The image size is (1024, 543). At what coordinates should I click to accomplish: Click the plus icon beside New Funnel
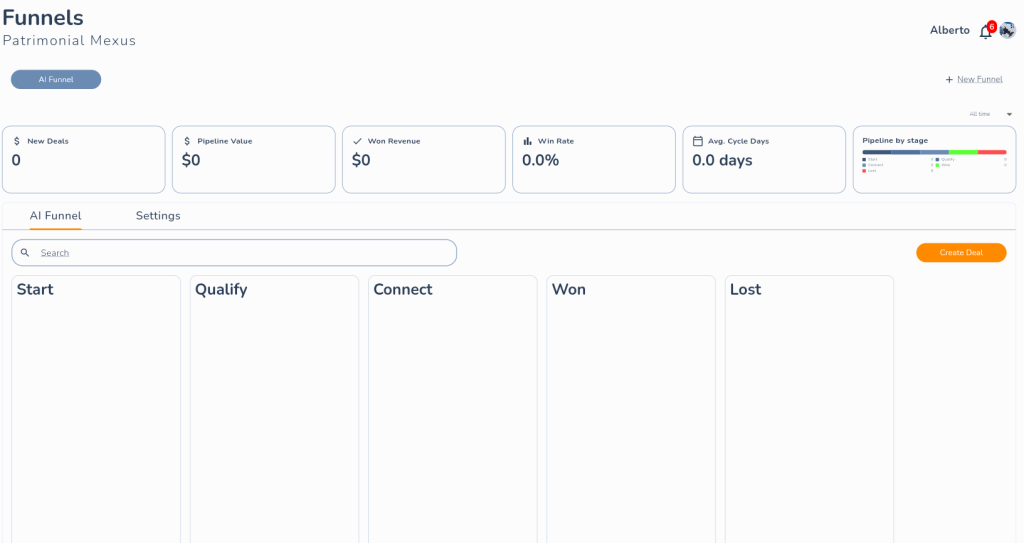tap(949, 80)
